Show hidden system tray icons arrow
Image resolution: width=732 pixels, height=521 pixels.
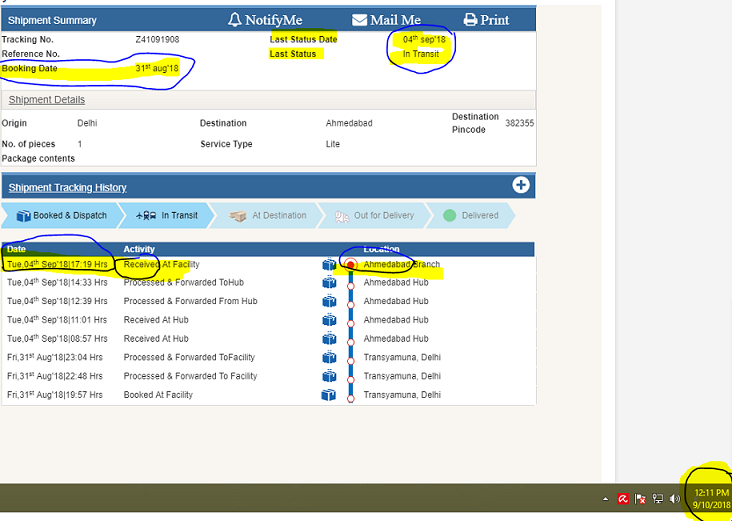(x=604, y=498)
